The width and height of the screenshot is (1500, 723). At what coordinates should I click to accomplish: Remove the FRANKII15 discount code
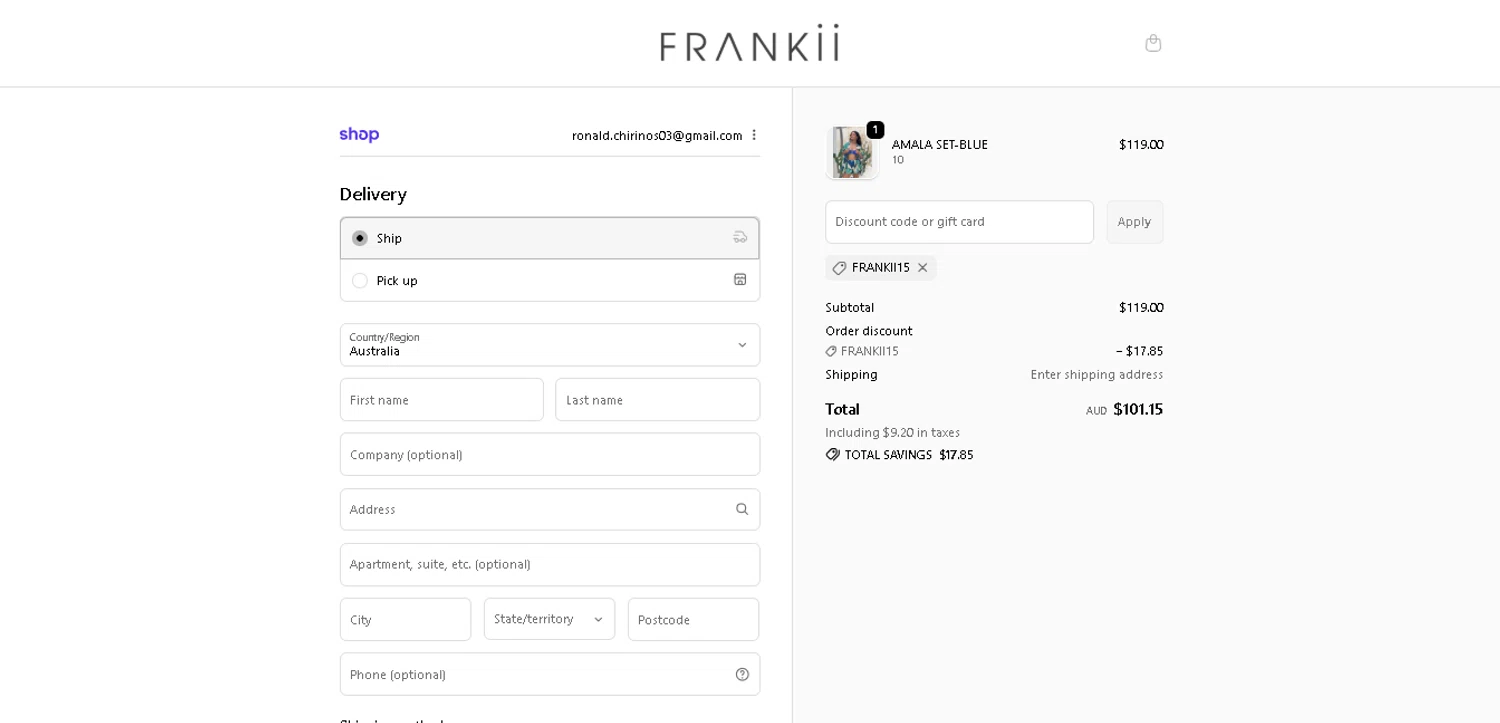click(923, 268)
